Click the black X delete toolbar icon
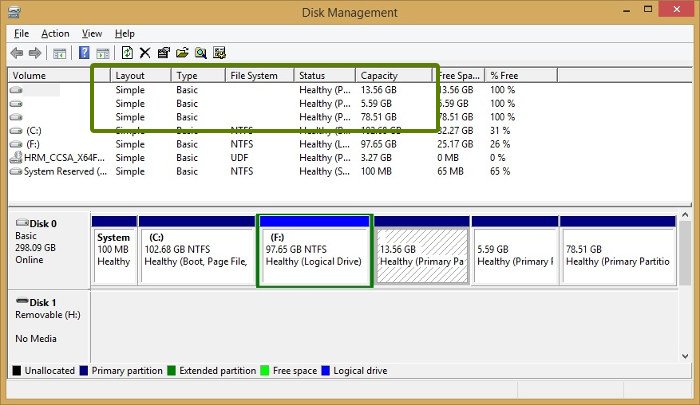700x405 pixels. pos(145,53)
